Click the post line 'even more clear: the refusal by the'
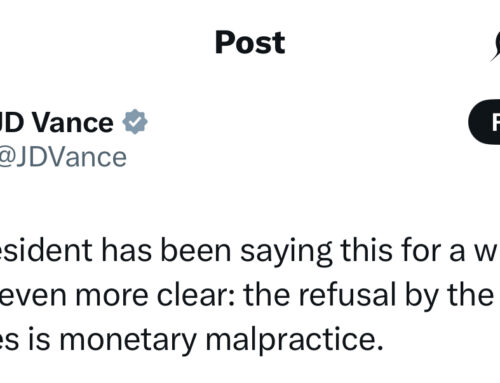Image resolution: width=500 pixels, height=383 pixels. 247,295
